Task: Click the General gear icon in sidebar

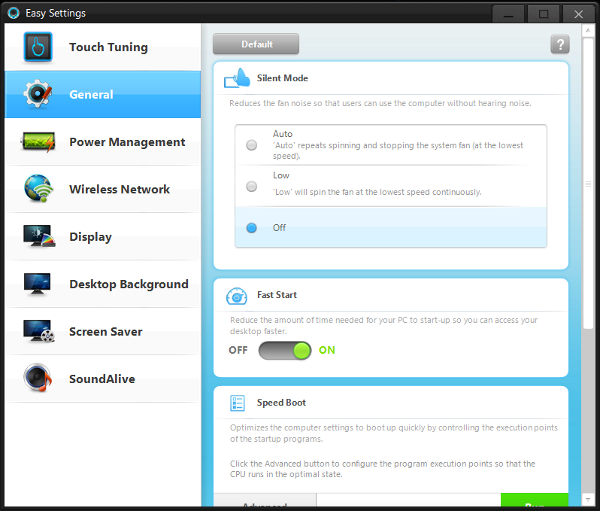Action: point(38,94)
